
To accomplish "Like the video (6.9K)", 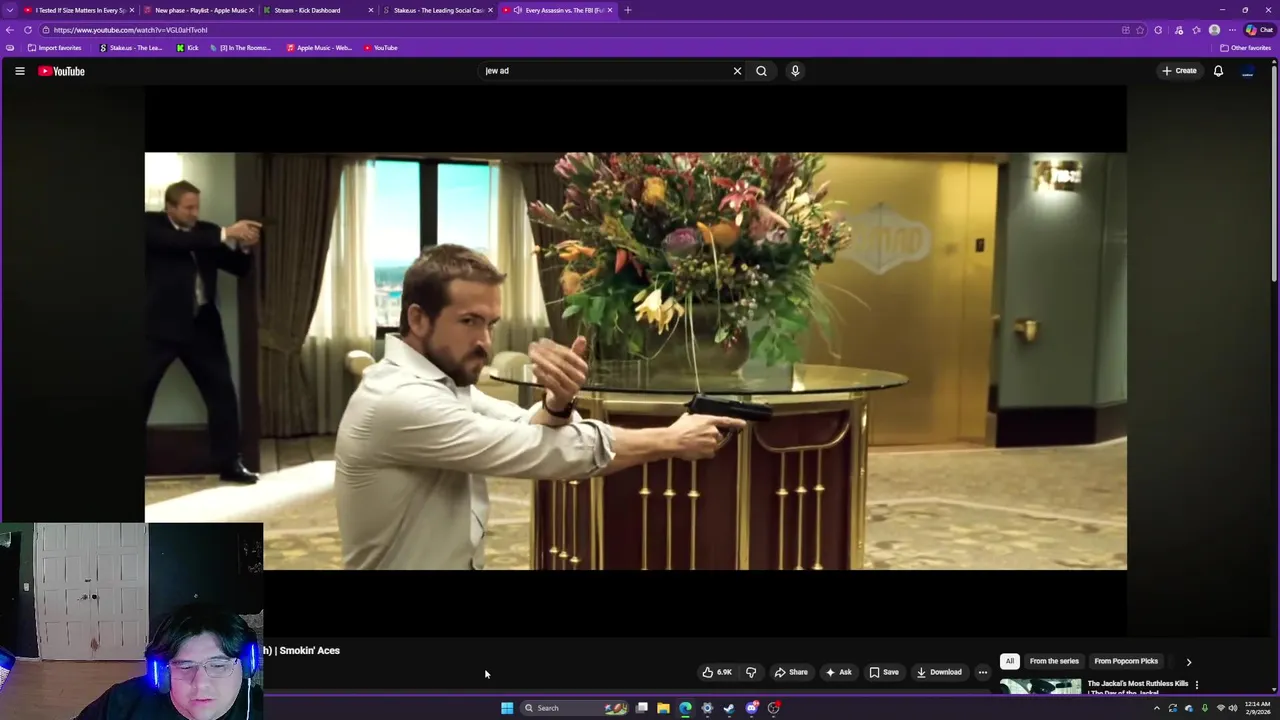I will [717, 672].
